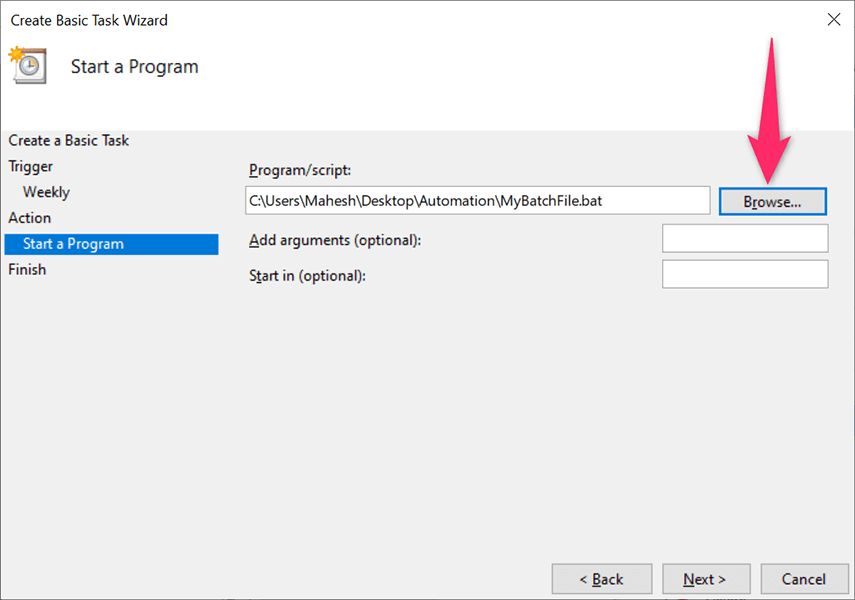
Task: Click the Create Basic Task Wizard title text
Action: [89, 20]
